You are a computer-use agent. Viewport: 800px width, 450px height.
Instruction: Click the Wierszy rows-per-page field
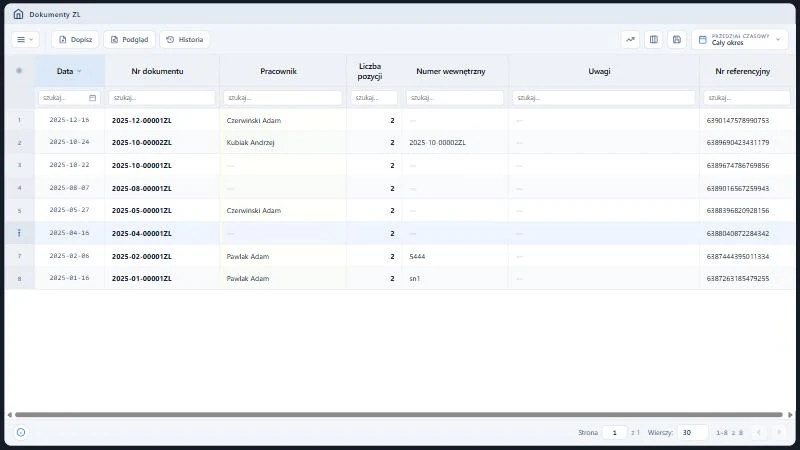(692, 432)
